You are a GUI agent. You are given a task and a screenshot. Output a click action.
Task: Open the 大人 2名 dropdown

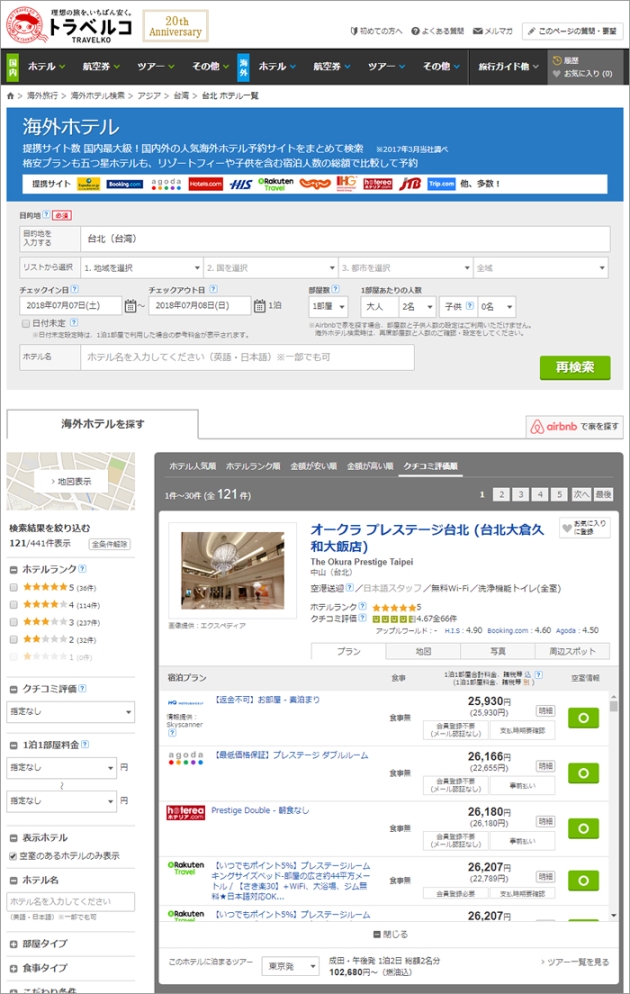(x=417, y=307)
